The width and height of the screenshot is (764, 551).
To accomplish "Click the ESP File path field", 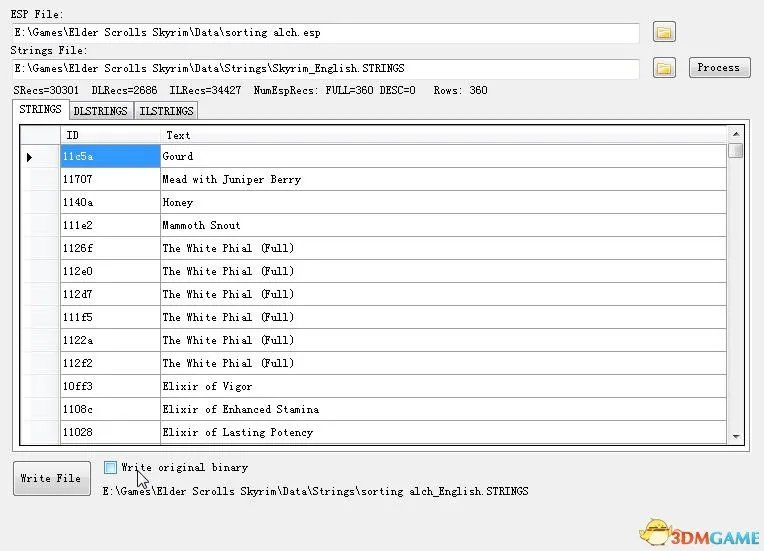I will pyautogui.click(x=325, y=33).
